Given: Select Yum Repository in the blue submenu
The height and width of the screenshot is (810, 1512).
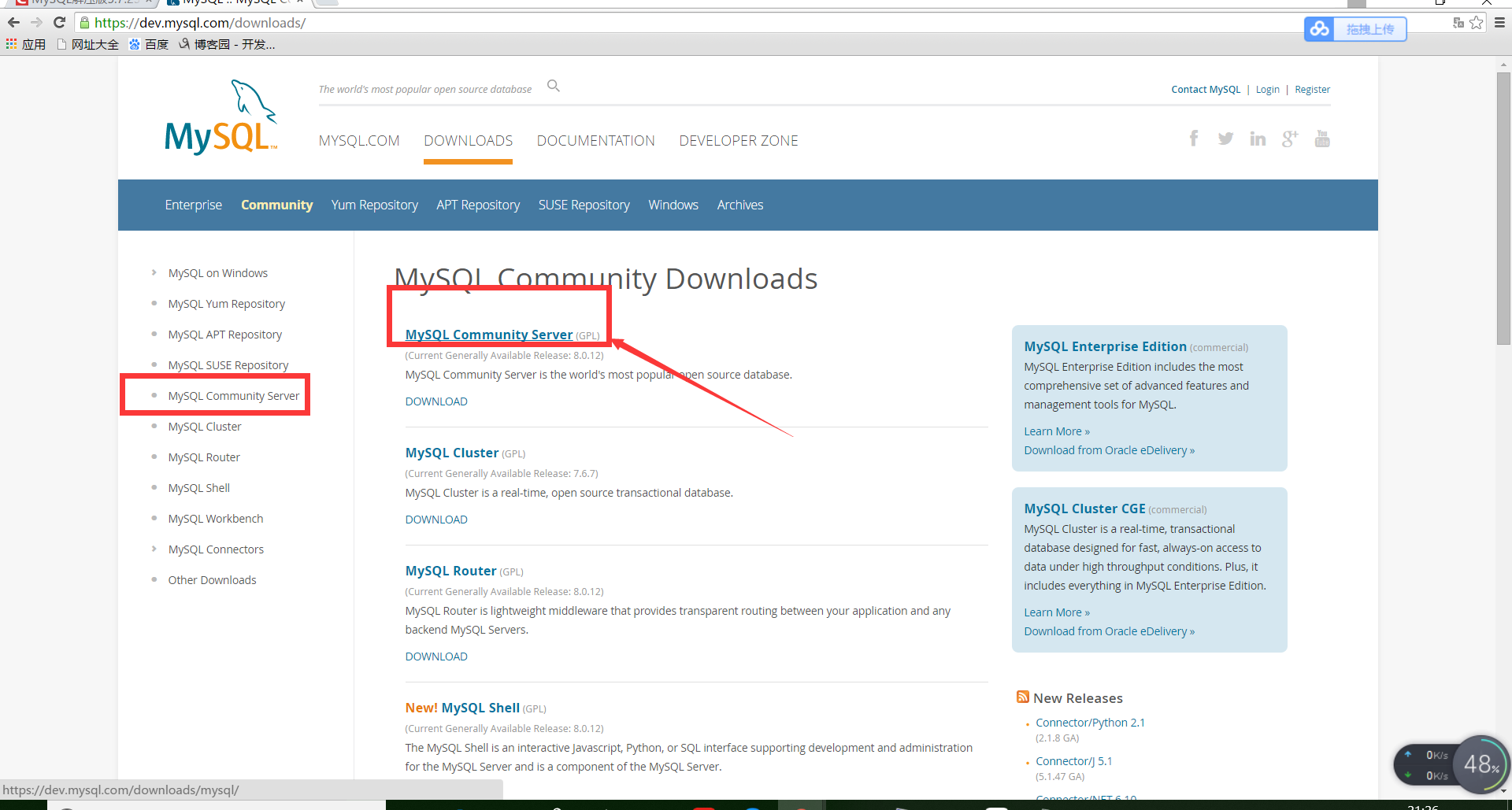Looking at the screenshot, I should 375,205.
